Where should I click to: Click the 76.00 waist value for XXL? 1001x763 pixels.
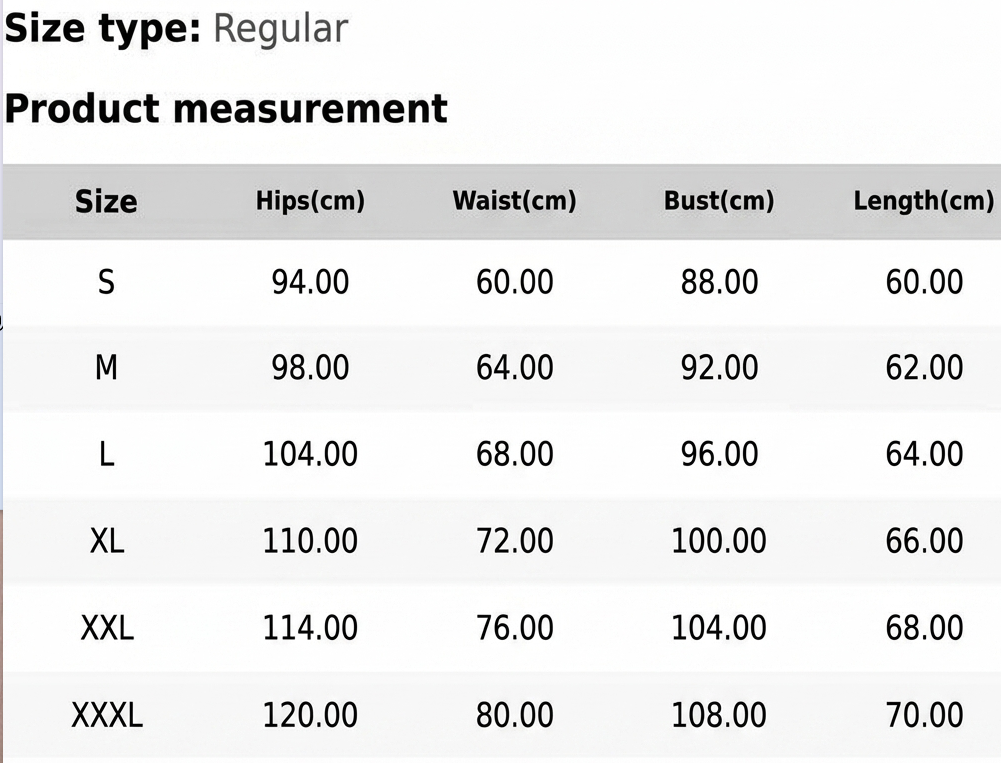click(514, 628)
